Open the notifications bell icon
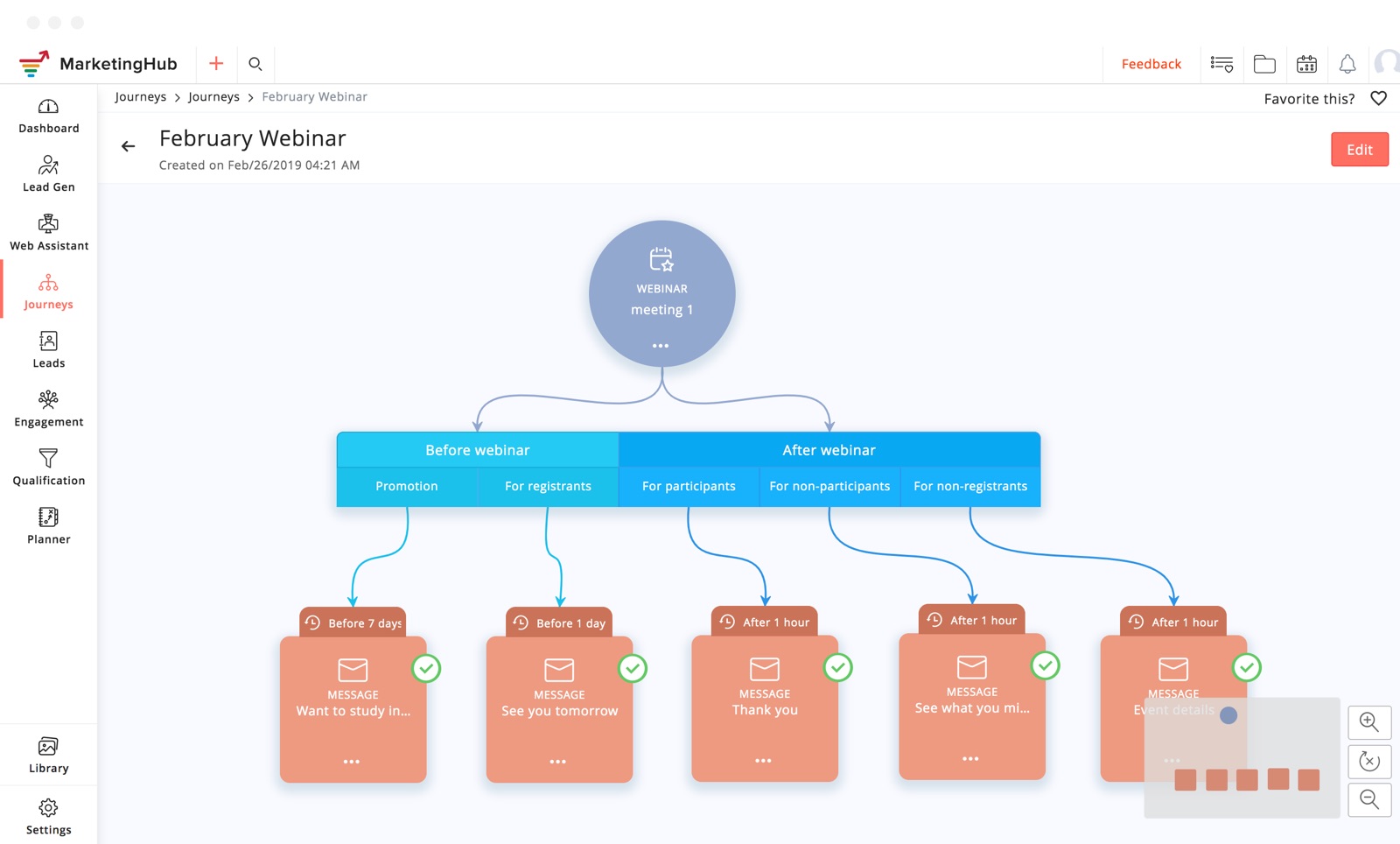The image size is (1400, 844). click(x=1347, y=64)
